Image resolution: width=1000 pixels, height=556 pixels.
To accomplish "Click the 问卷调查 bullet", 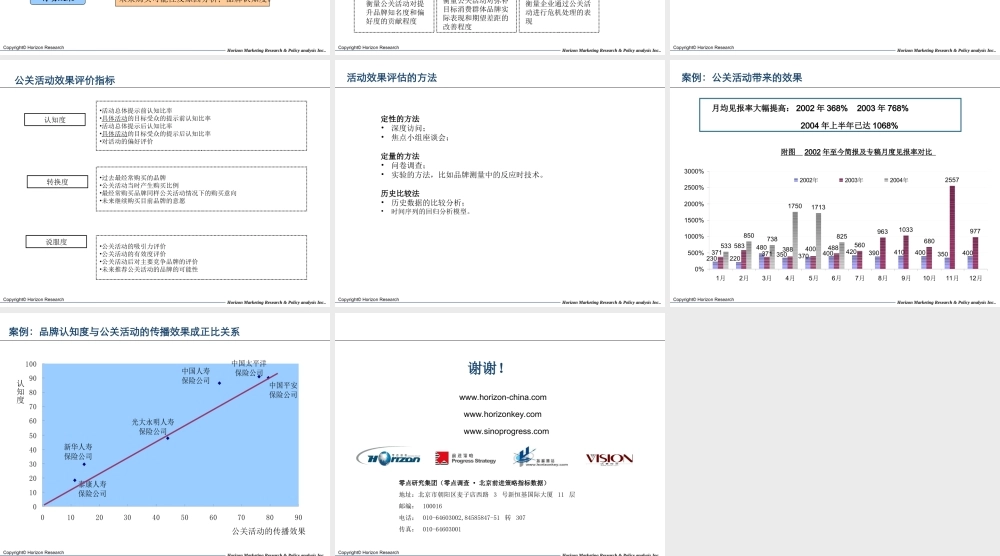I will (x=408, y=166).
